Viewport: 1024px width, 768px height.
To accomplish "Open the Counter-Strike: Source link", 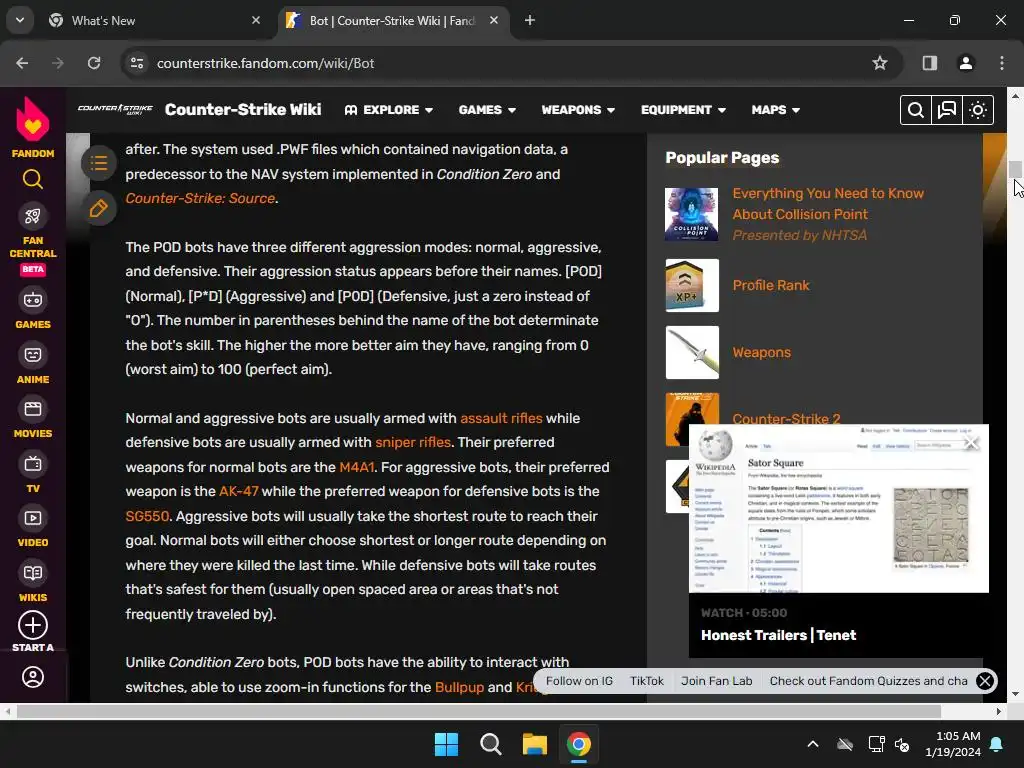I will [200, 198].
